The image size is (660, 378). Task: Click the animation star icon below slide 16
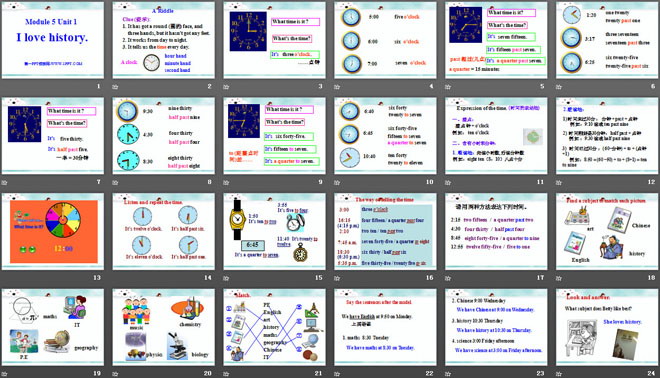click(x=337, y=278)
